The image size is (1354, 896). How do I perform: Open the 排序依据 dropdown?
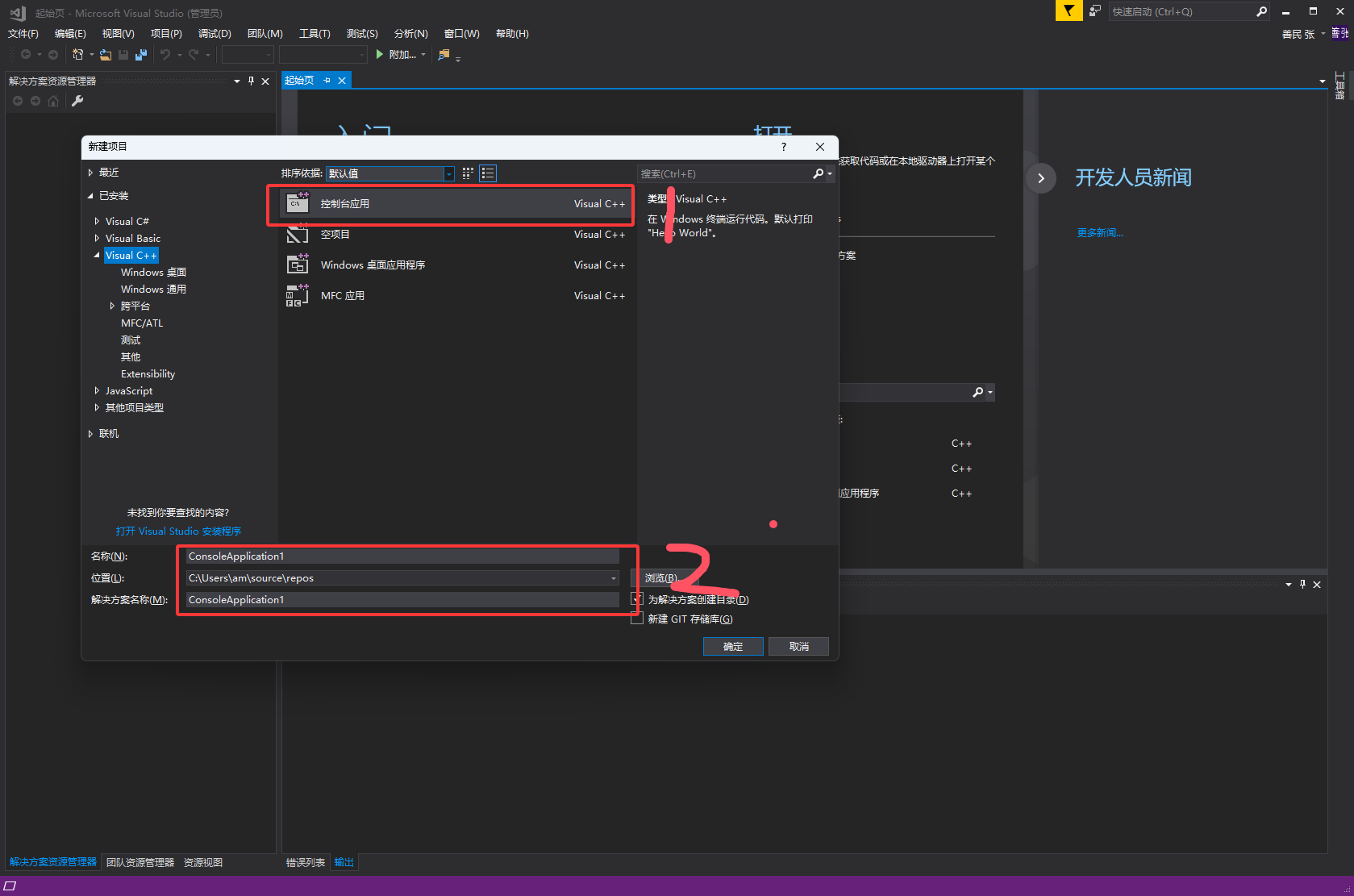click(390, 173)
